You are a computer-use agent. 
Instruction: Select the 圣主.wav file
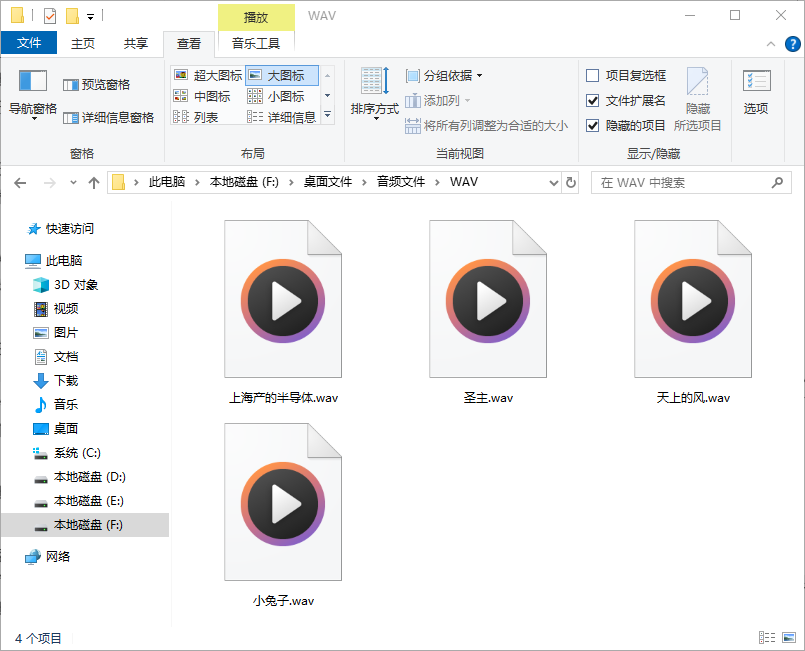(x=488, y=313)
